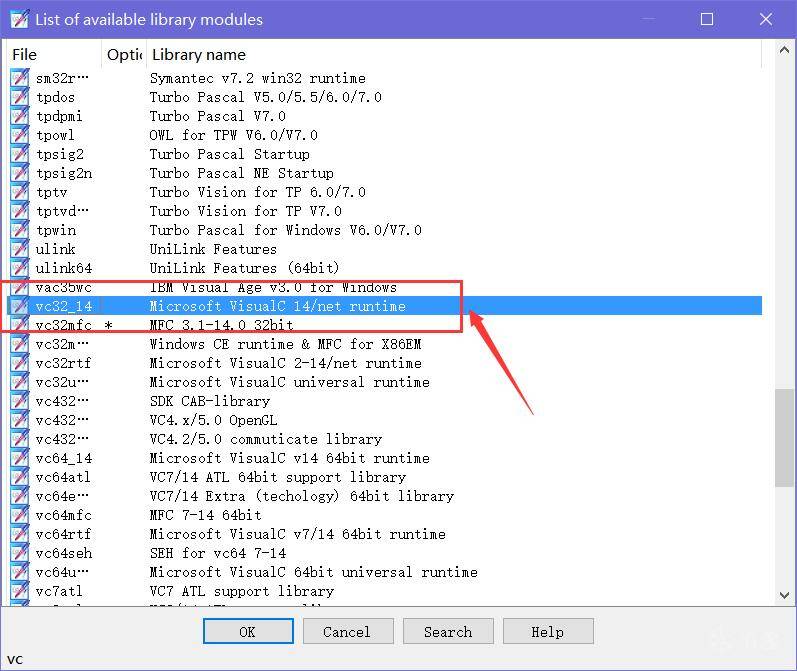Click the icon beside ulink
This screenshot has width=797, height=671.
point(19,249)
